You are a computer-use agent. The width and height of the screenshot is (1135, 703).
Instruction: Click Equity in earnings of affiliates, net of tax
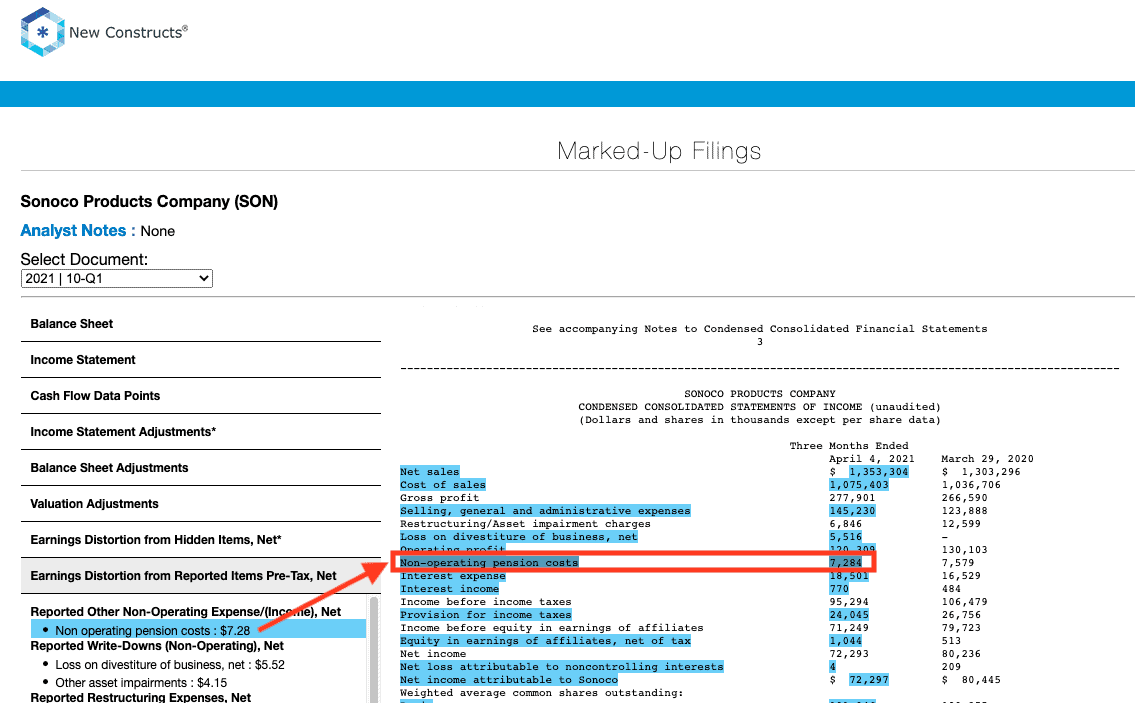pyautogui.click(x=545, y=641)
